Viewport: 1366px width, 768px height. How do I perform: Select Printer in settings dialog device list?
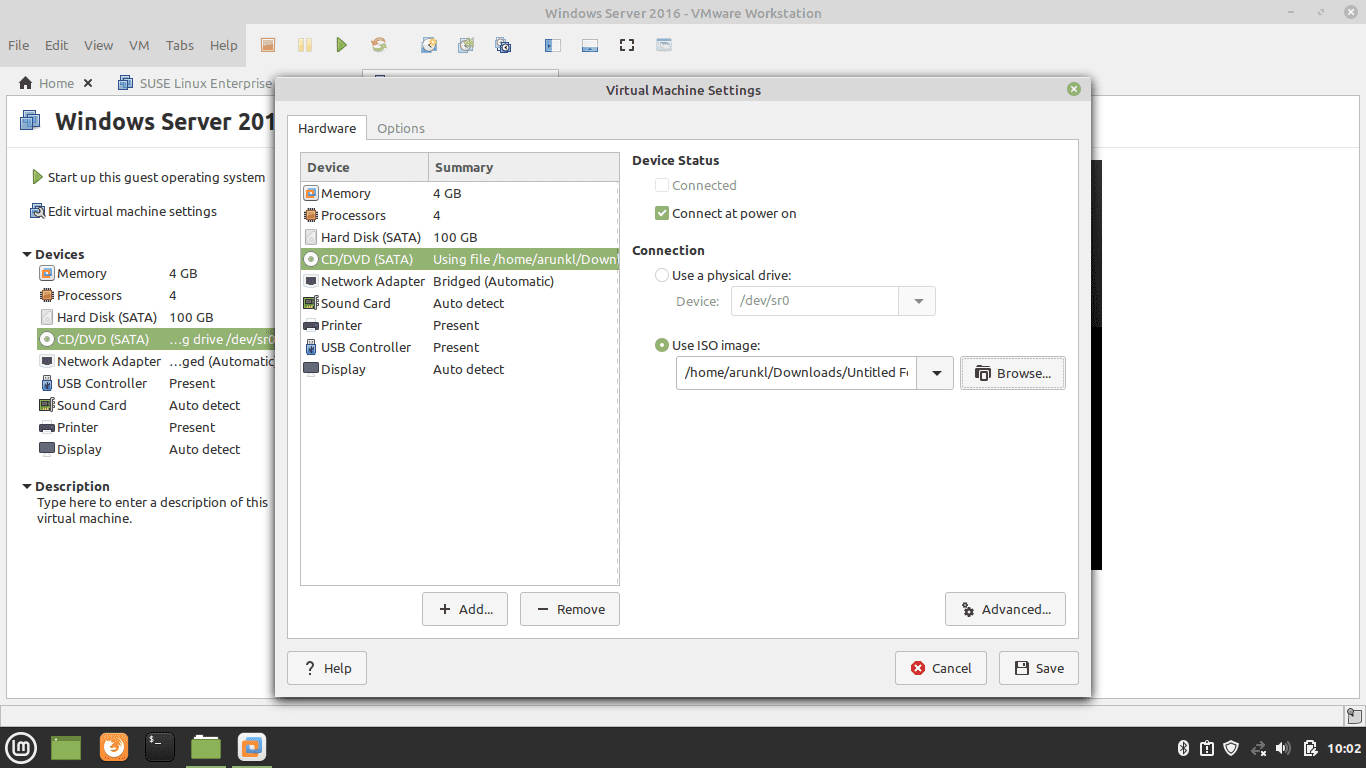click(460, 325)
